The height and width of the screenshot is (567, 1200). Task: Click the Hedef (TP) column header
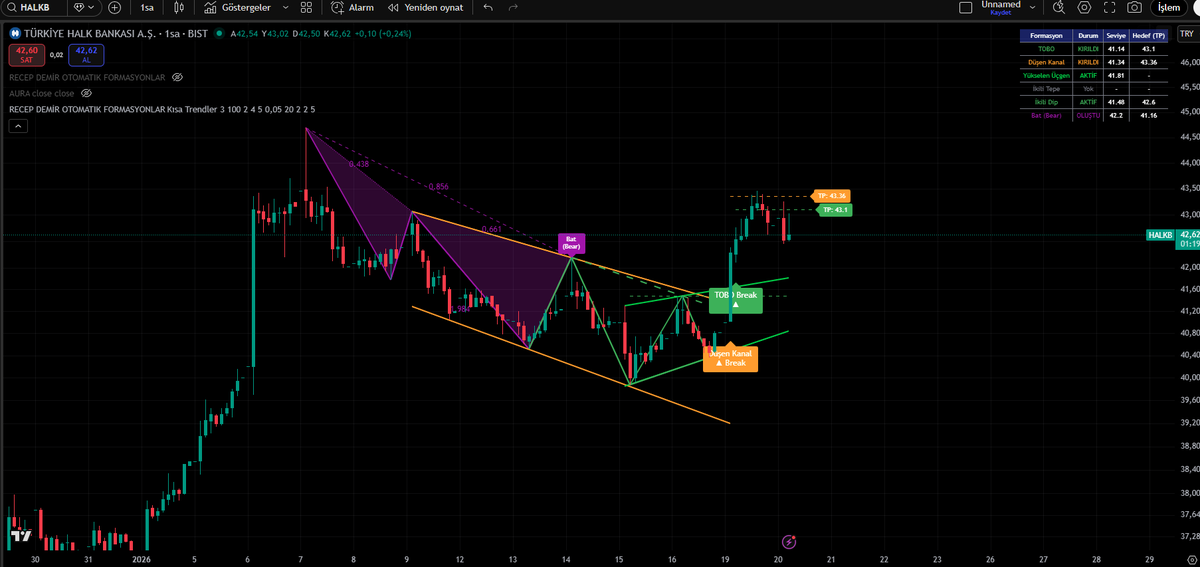click(1151, 35)
